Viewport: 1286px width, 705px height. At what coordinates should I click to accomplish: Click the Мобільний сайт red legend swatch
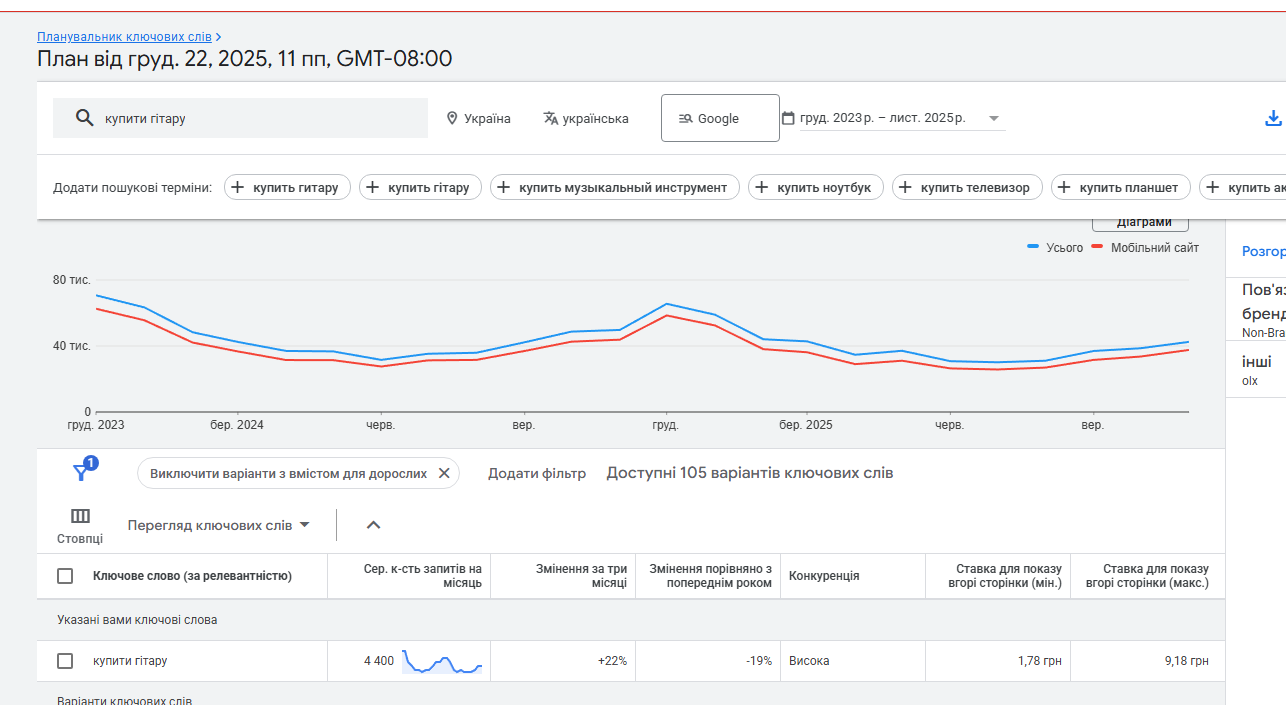coord(1097,247)
